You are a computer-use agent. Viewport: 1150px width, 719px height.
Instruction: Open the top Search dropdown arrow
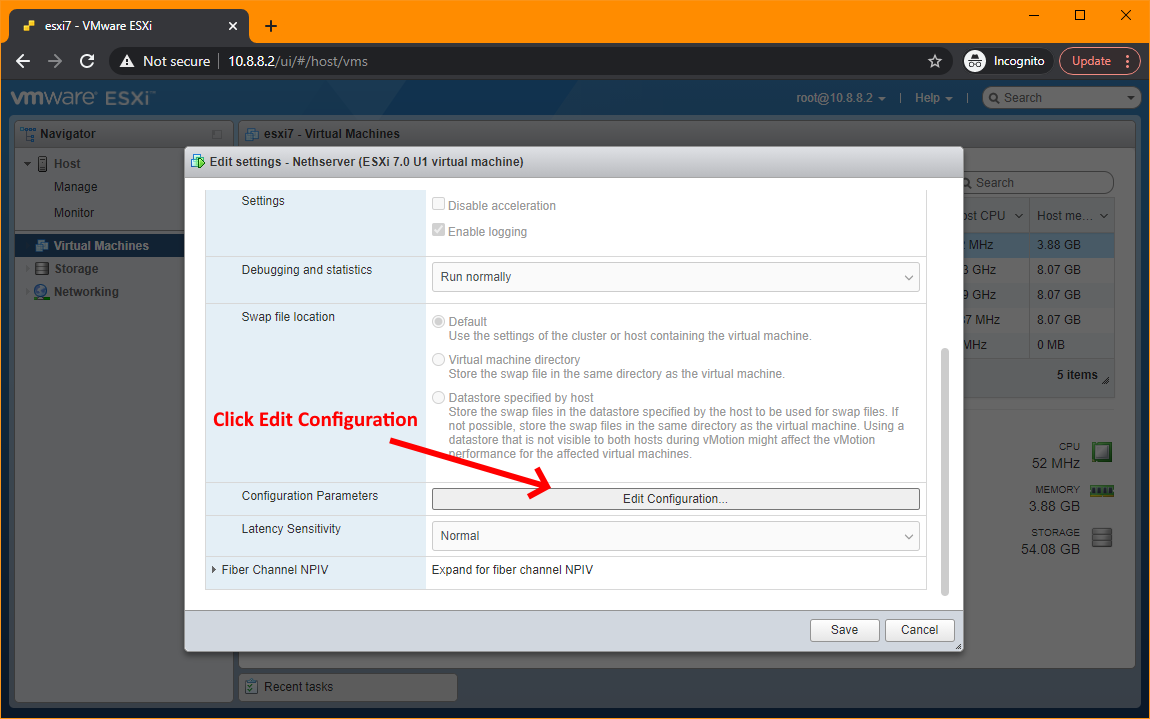1130,98
